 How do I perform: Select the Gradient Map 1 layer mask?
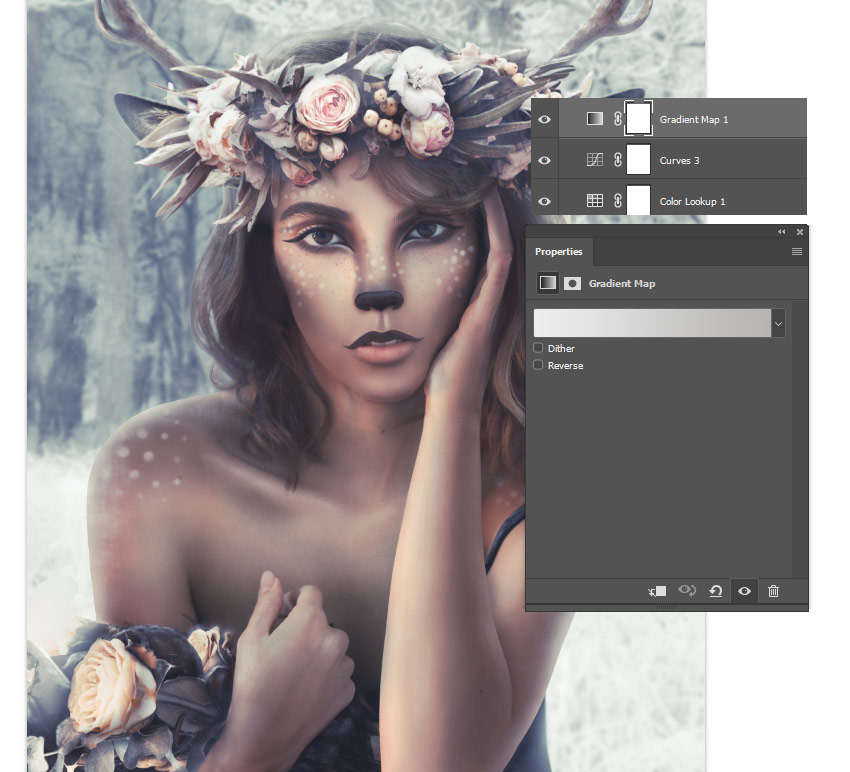(639, 118)
